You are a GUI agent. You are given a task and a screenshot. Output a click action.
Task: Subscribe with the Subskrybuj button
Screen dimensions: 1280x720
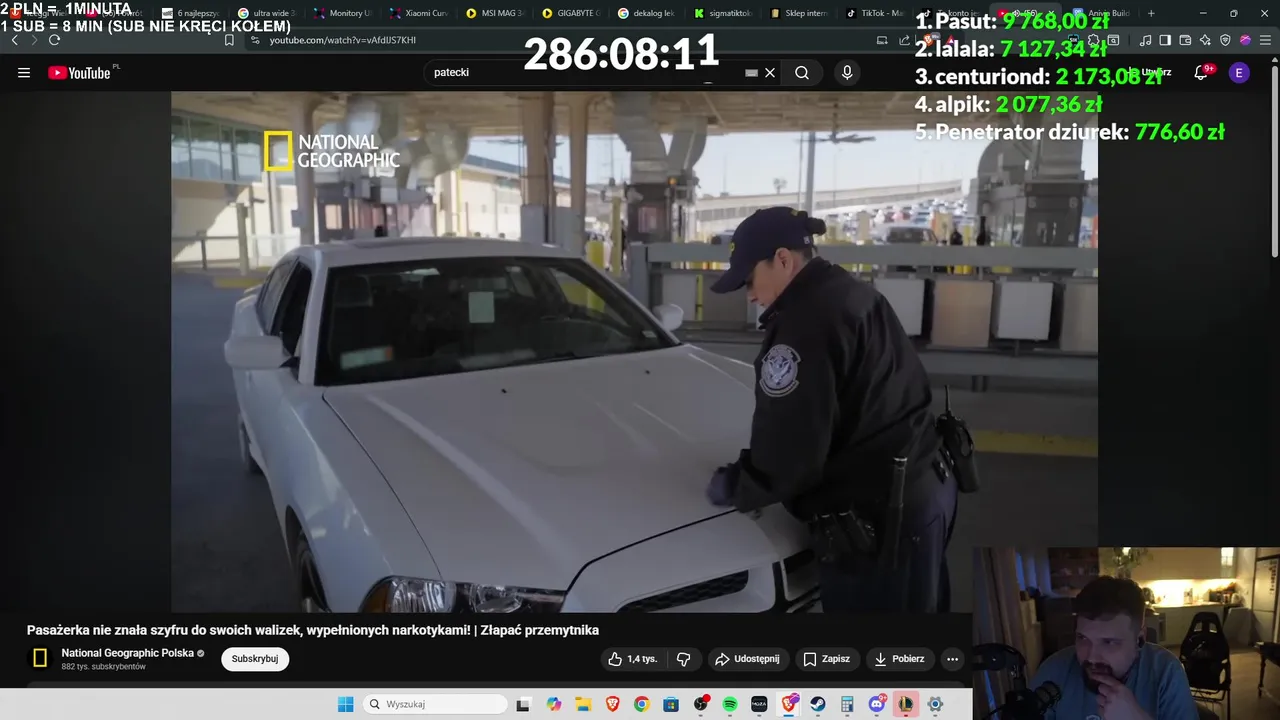pos(255,659)
